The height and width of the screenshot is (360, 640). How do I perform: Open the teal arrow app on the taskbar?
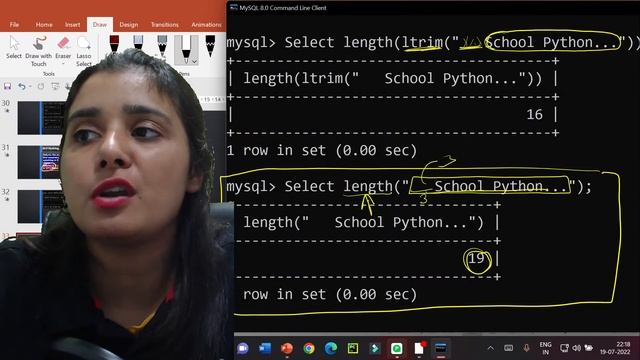coord(375,348)
